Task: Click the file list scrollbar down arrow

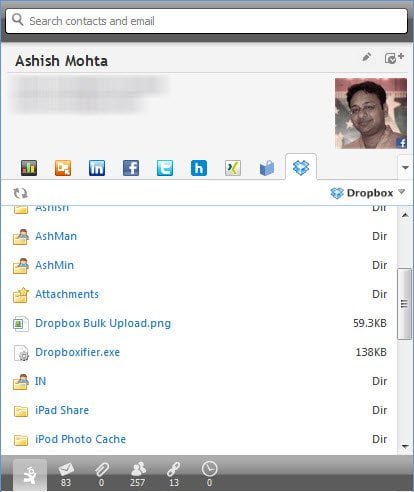Action: tap(405, 446)
